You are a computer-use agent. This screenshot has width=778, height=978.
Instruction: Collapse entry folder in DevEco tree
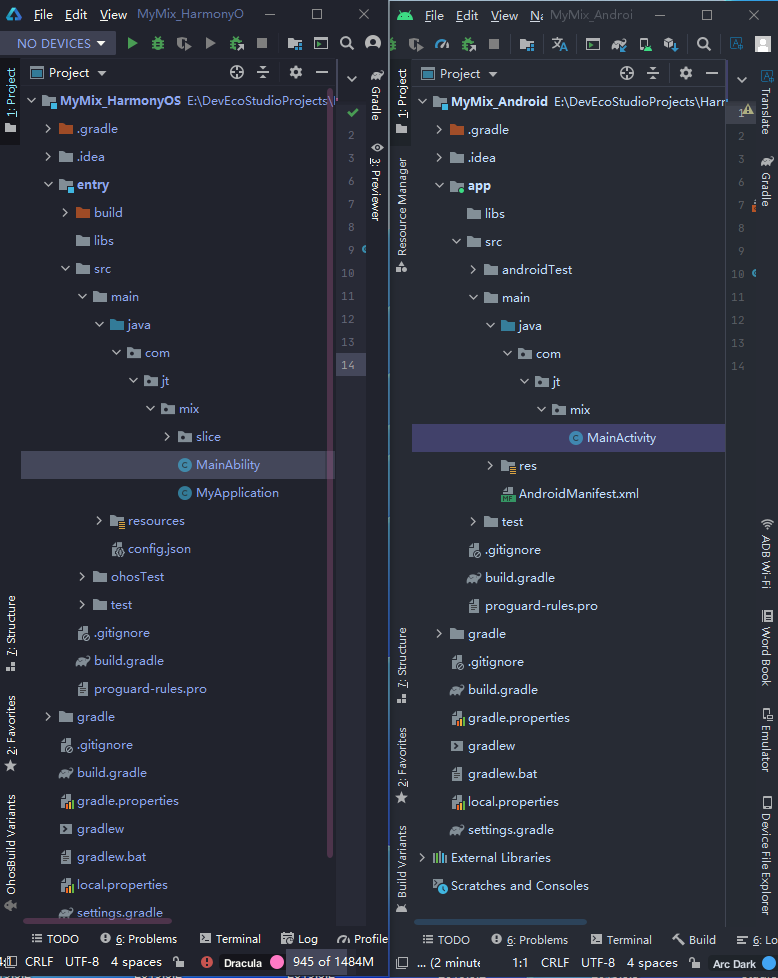(48, 184)
